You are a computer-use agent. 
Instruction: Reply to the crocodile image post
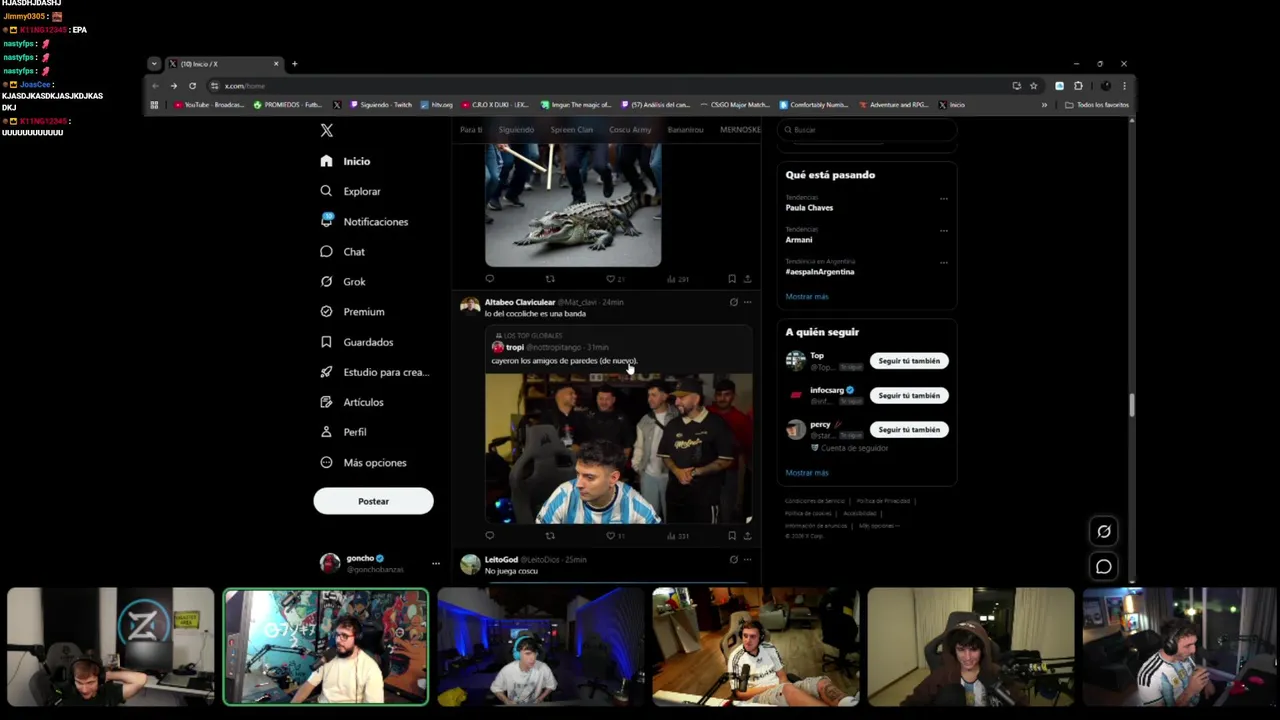pyautogui.click(x=489, y=279)
